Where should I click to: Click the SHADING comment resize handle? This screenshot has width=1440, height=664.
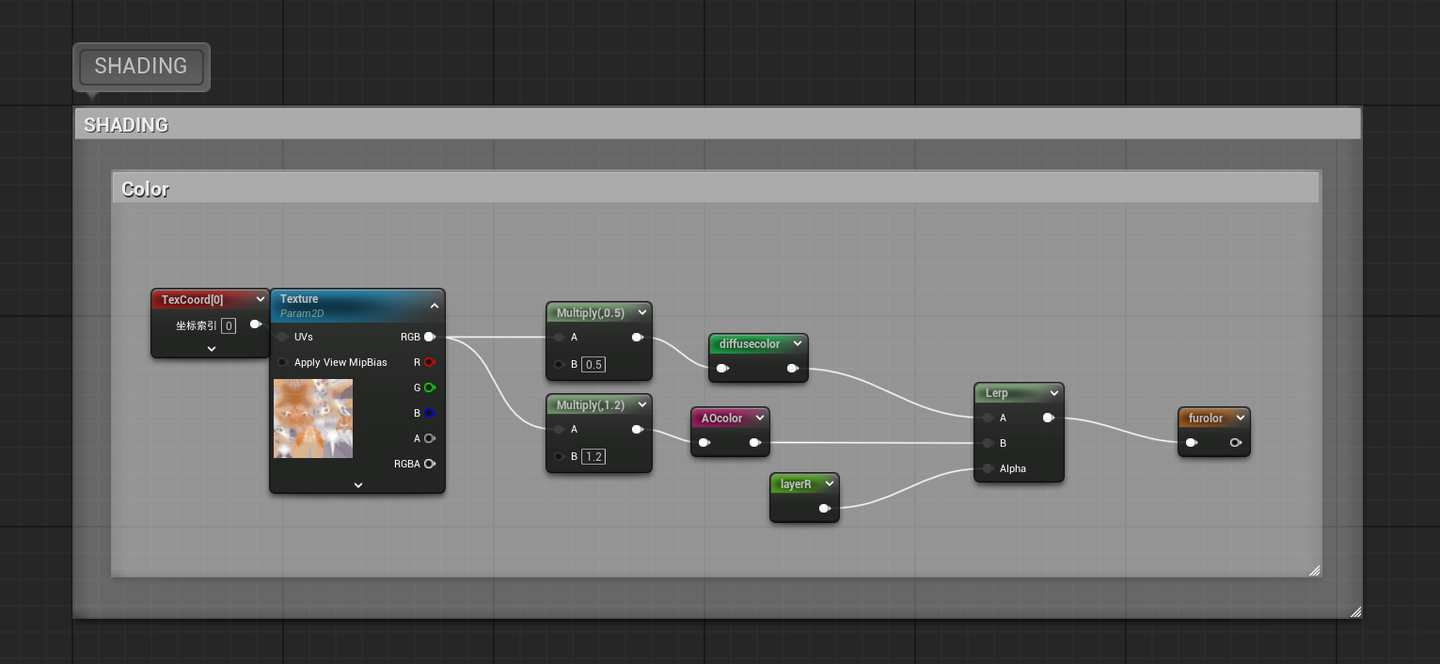click(x=1355, y=611)
